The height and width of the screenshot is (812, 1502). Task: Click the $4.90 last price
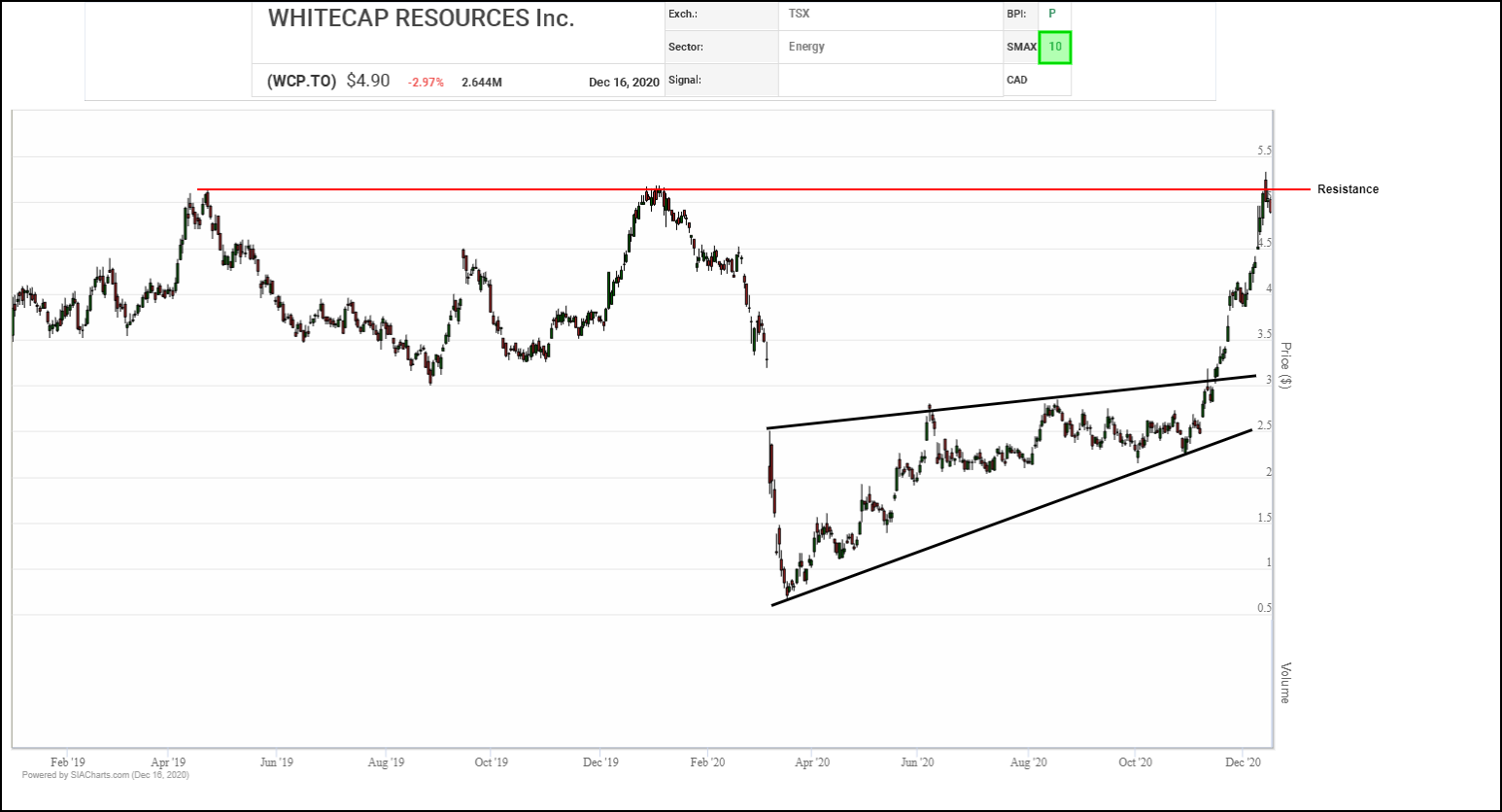[x=368, y=82]
